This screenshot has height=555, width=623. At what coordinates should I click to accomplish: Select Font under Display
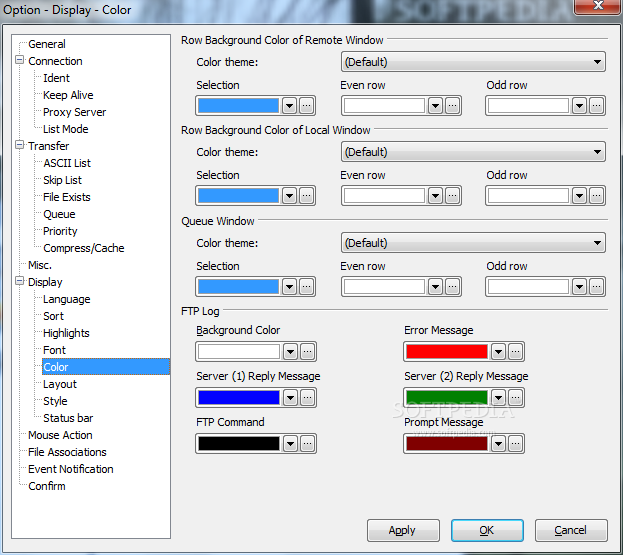click(54, 350)
